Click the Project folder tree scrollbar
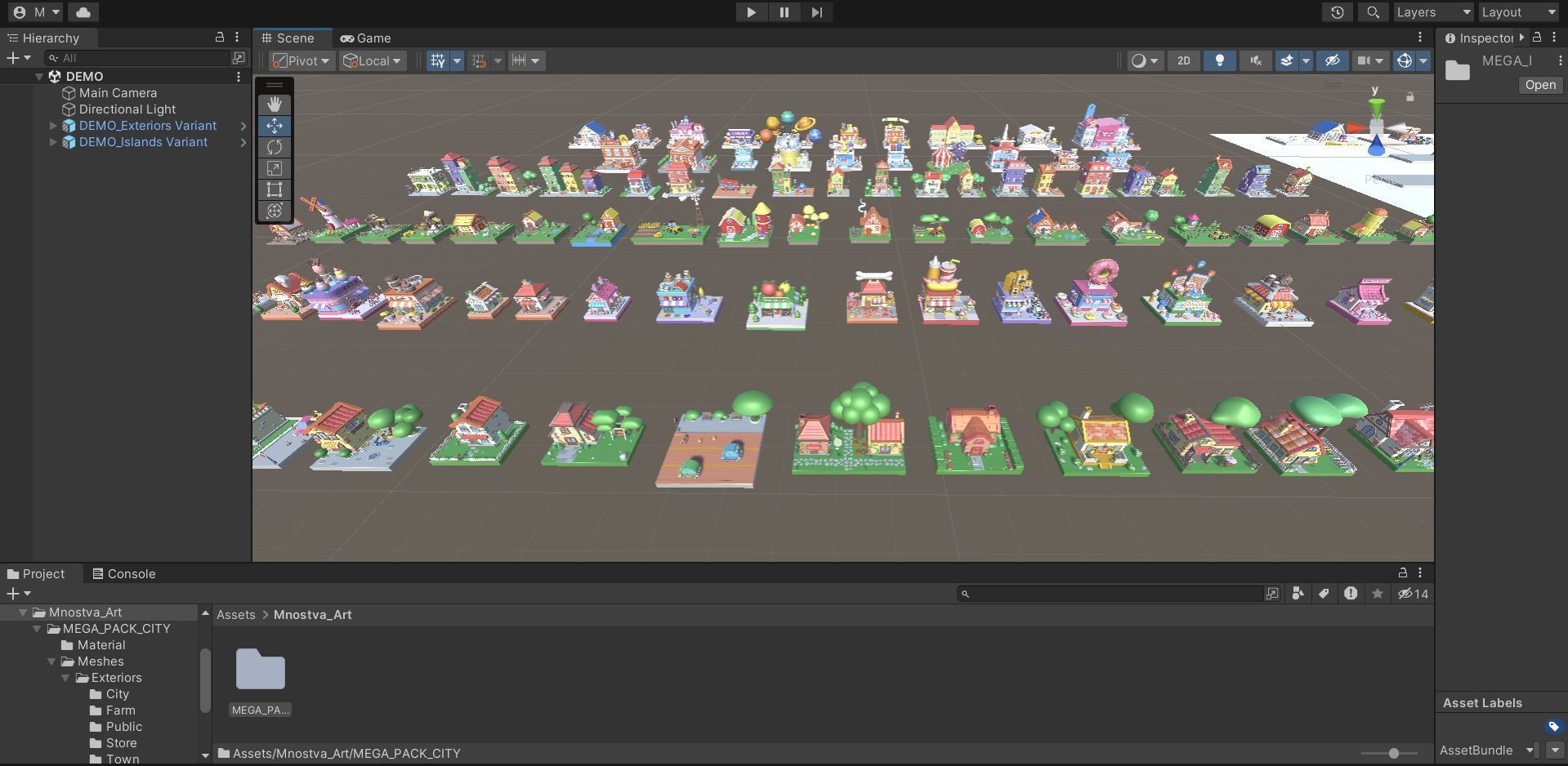1568x766 pixels. pyautogui.click(x=205, y=679)
